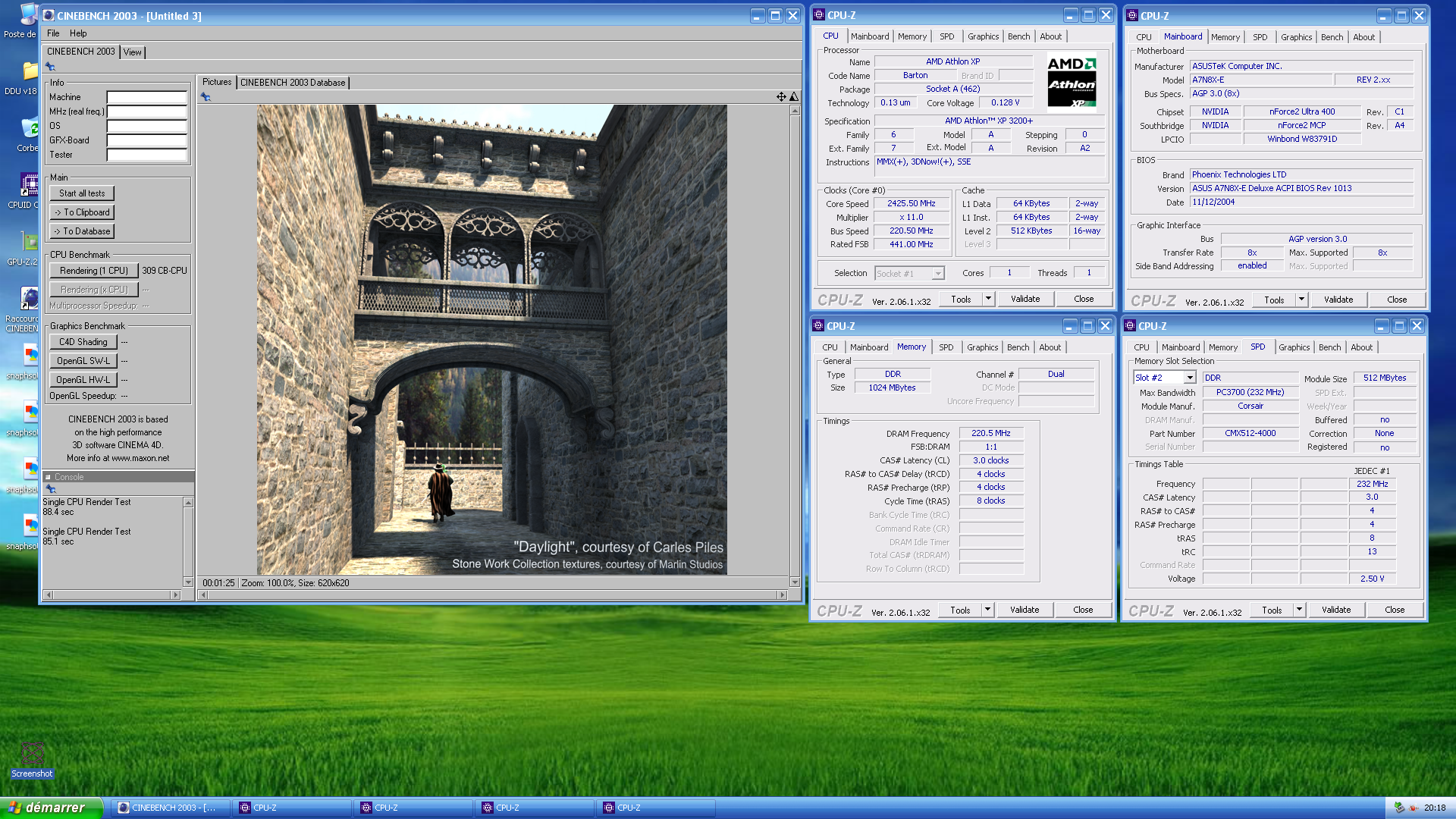Open Tools dropdown arrow in CPU-Z SPD window
This screenshot has width=1456, height=819.
pyautogui.click(x=1299, y=610)
